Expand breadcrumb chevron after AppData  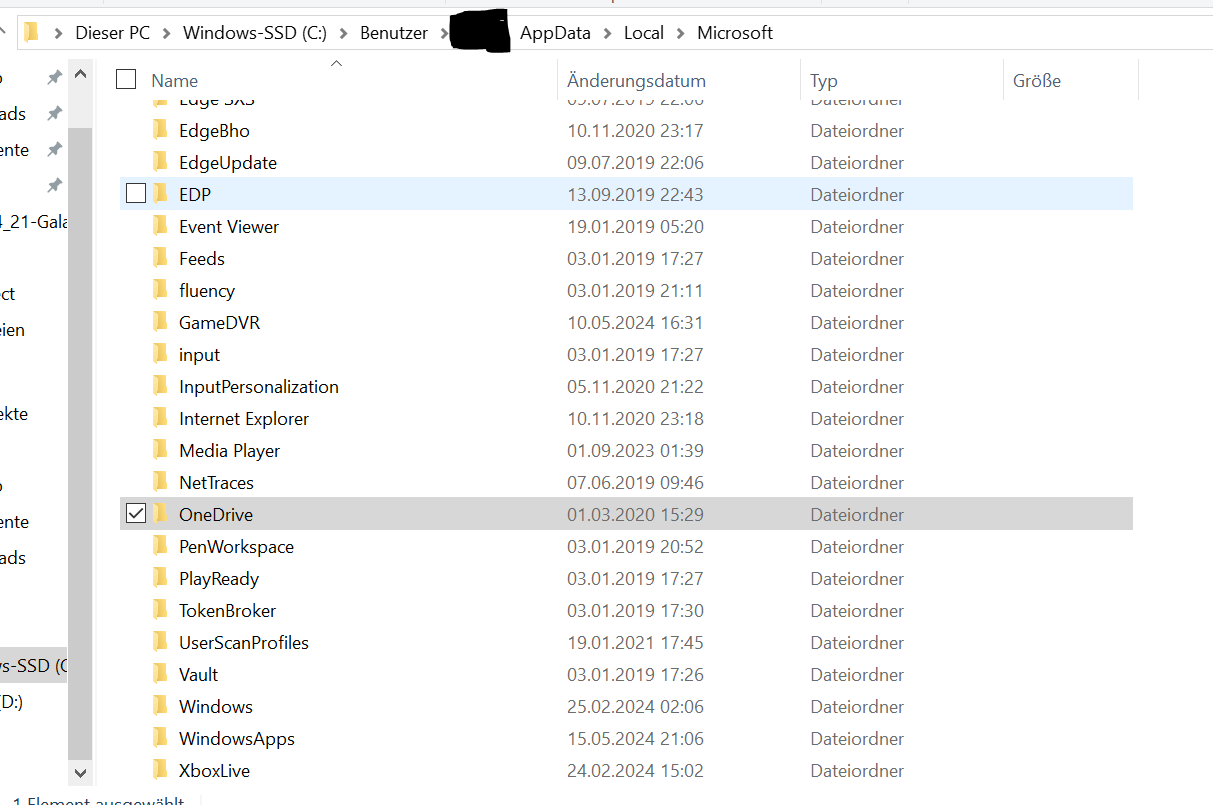(x=607, y=33)
